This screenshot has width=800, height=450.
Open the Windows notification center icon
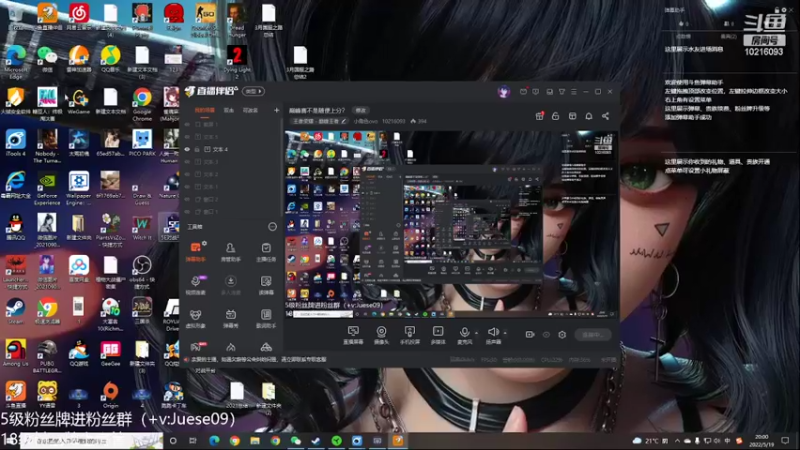coord(785,440)
